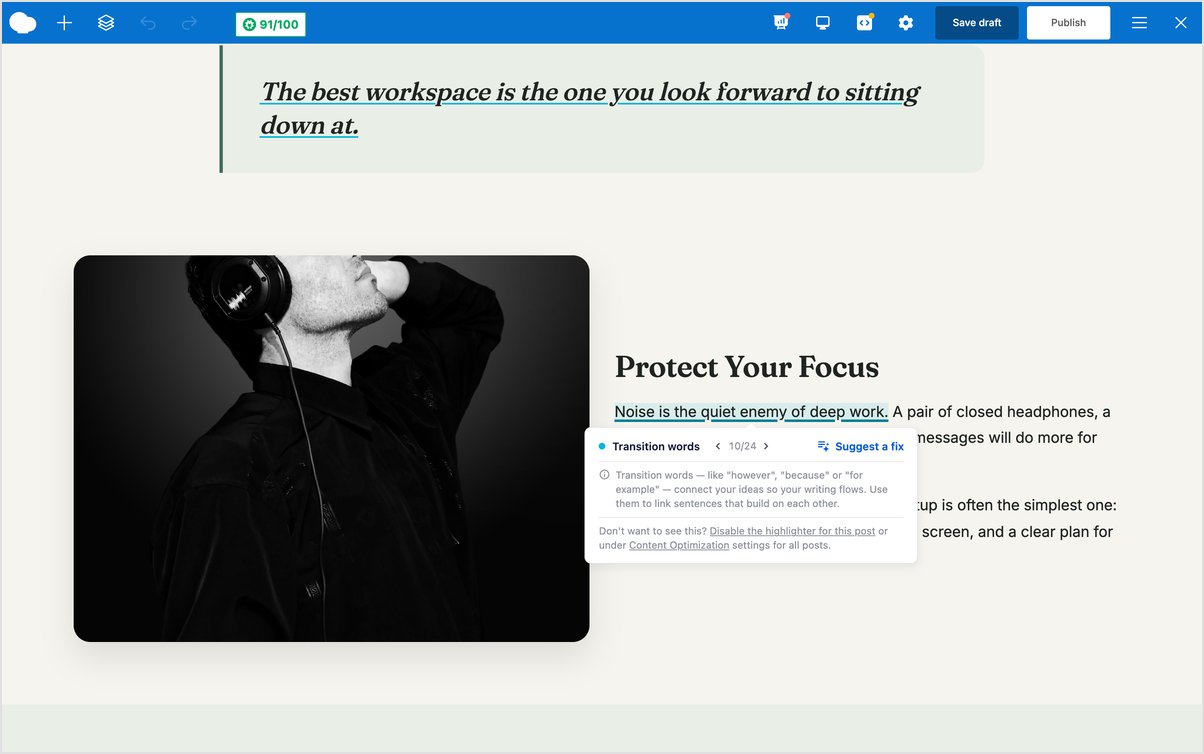Screen dimensions: 1204x754
Task: Click the Protect Your Focus heading
Action: point(747,367)
